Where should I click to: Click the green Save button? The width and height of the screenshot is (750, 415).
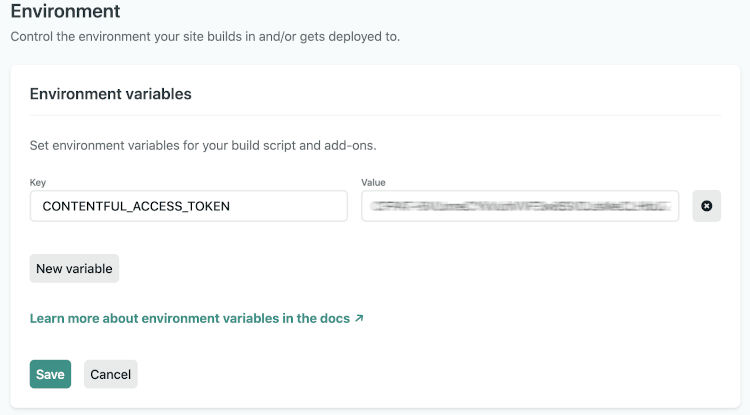click(x=50, y=374)
